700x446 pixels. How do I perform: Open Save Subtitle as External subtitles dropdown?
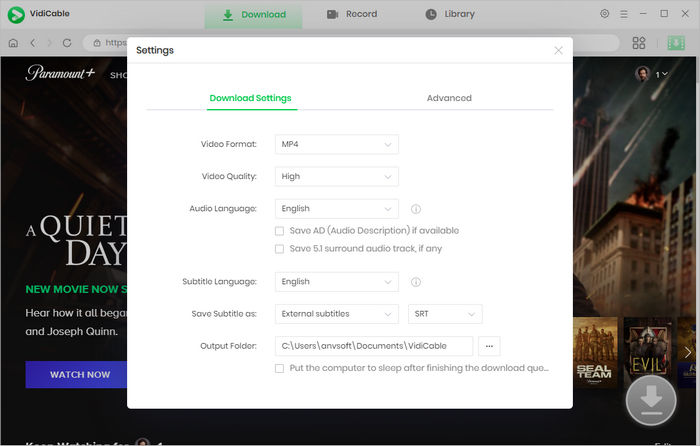click(337, 314)
